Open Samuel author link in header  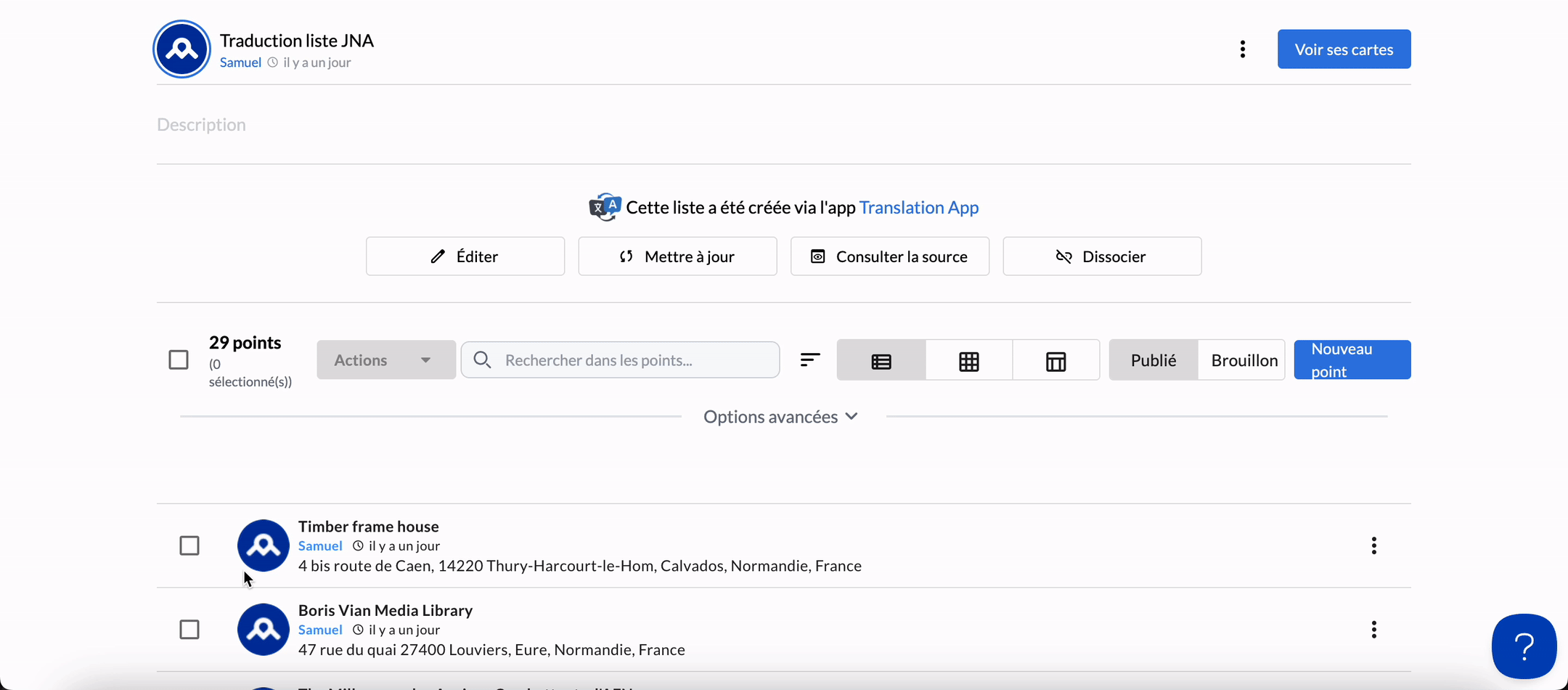click(240, 62)
